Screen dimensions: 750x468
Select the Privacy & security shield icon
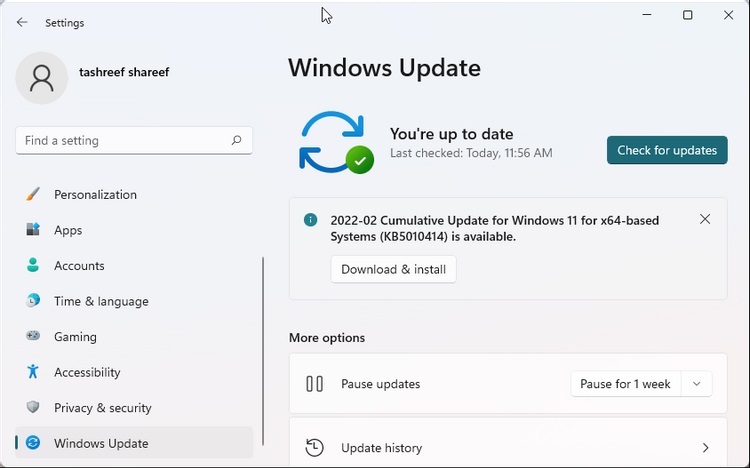pos(33,407)
